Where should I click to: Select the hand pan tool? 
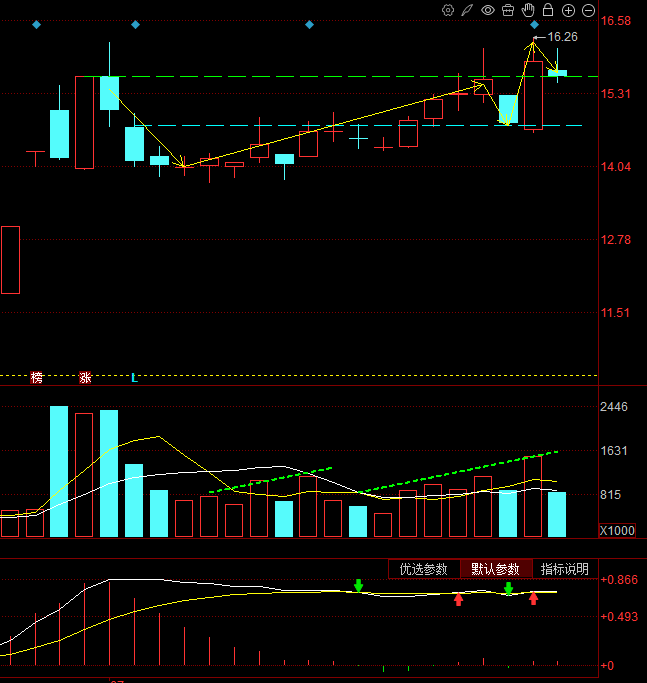(x=528, y=10)
